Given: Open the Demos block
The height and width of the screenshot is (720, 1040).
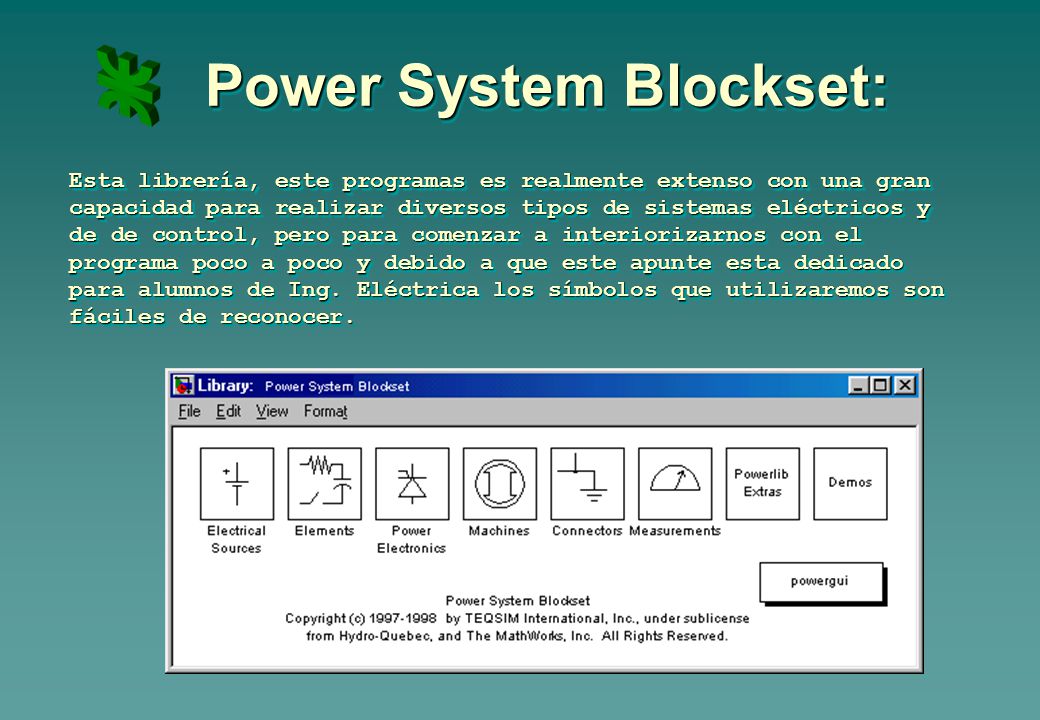Looking at the screenshot, I should 850,484.
